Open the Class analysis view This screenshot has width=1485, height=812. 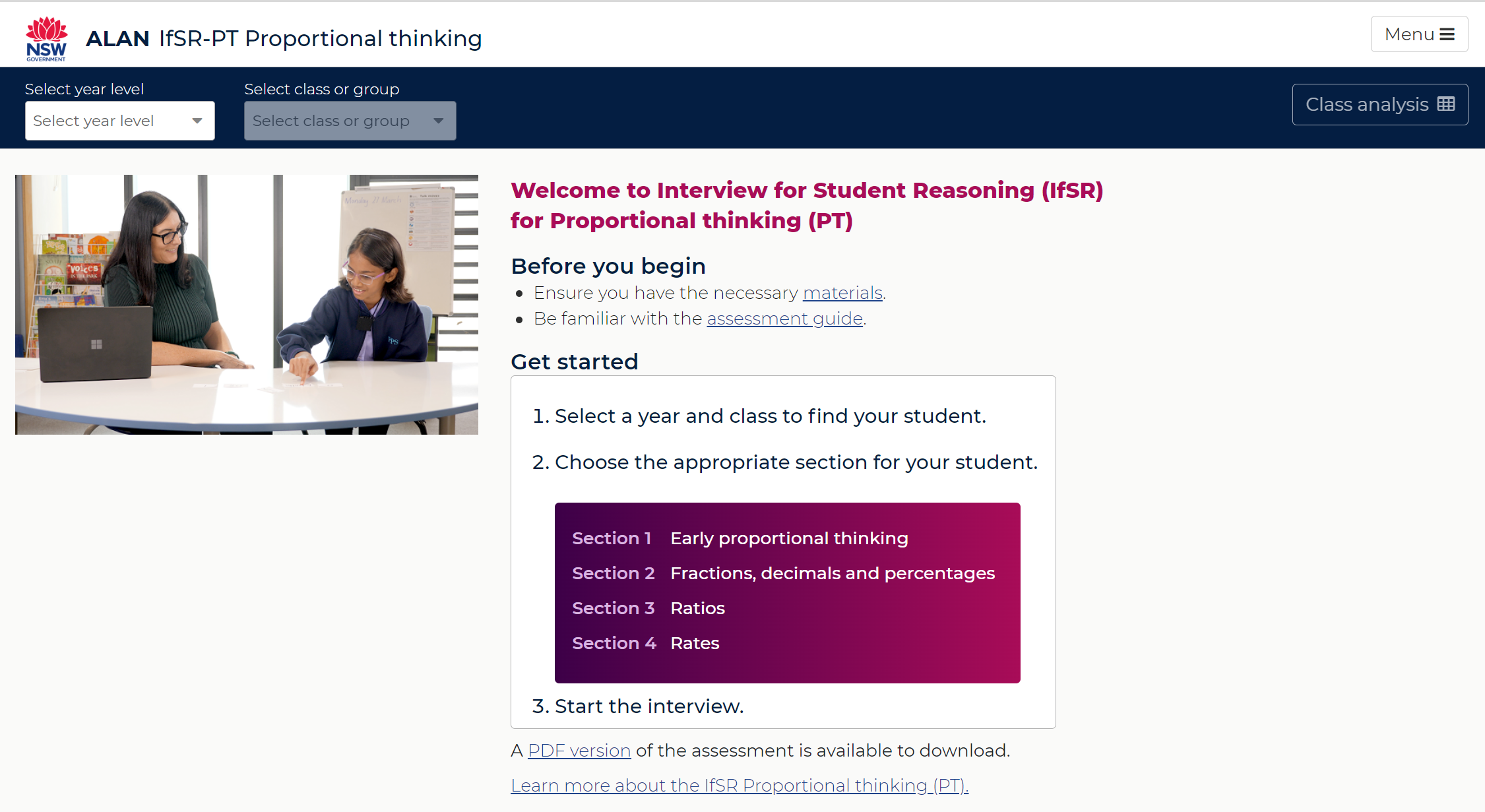point(1379,104)
